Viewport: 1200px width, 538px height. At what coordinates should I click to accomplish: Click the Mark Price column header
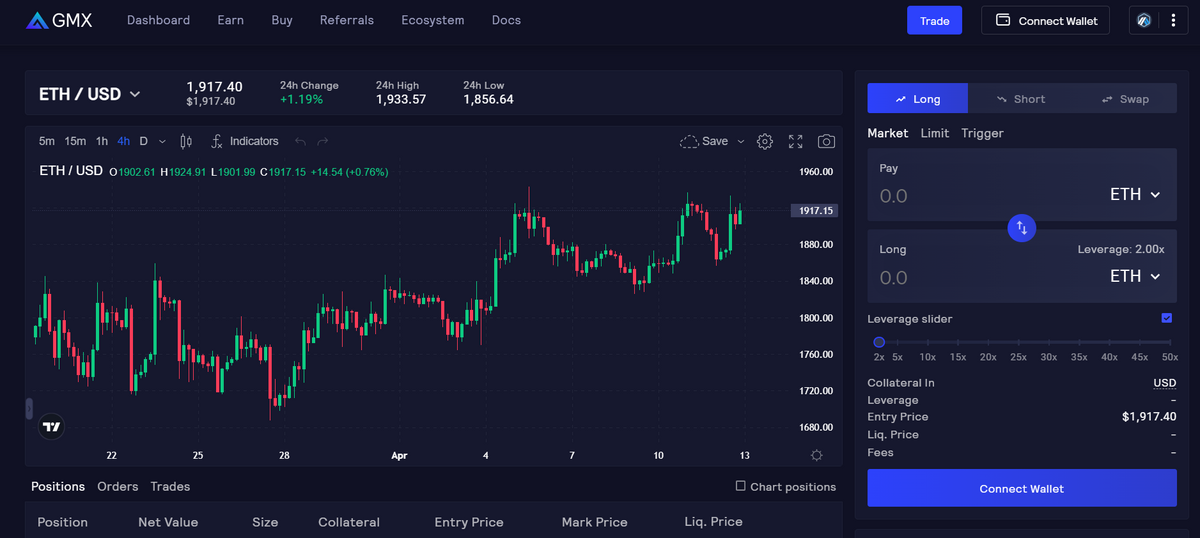pos(594,522)
